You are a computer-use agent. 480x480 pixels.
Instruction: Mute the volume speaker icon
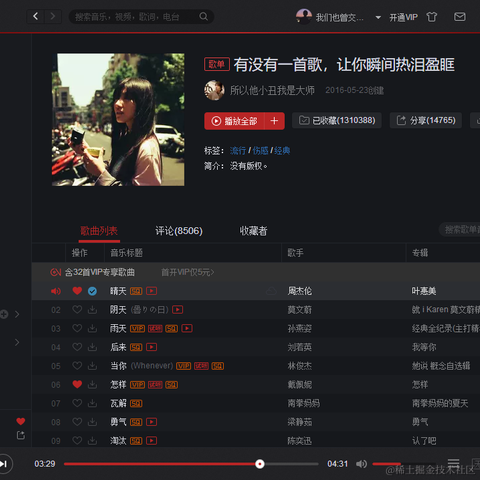click(x=361, y=464)
